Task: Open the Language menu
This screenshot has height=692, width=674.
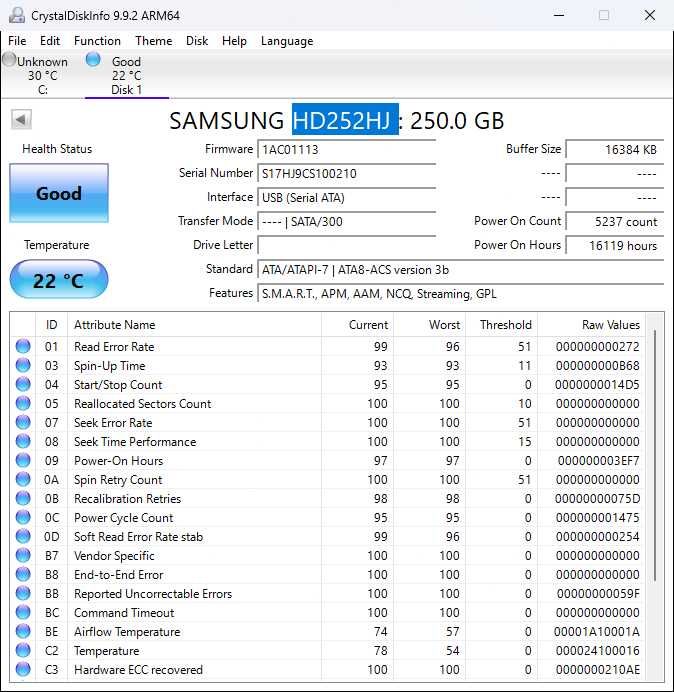Action: [287, 41]
